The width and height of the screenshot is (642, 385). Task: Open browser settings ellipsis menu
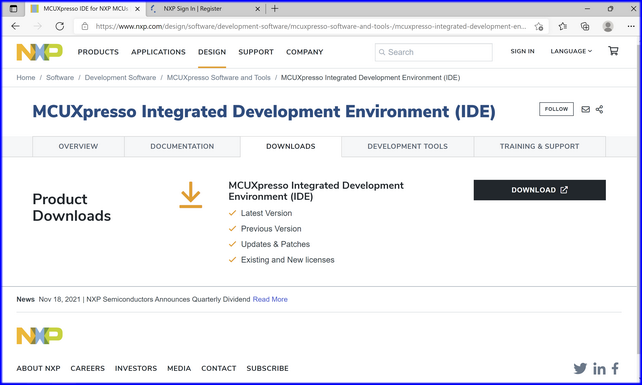(631, 26)
